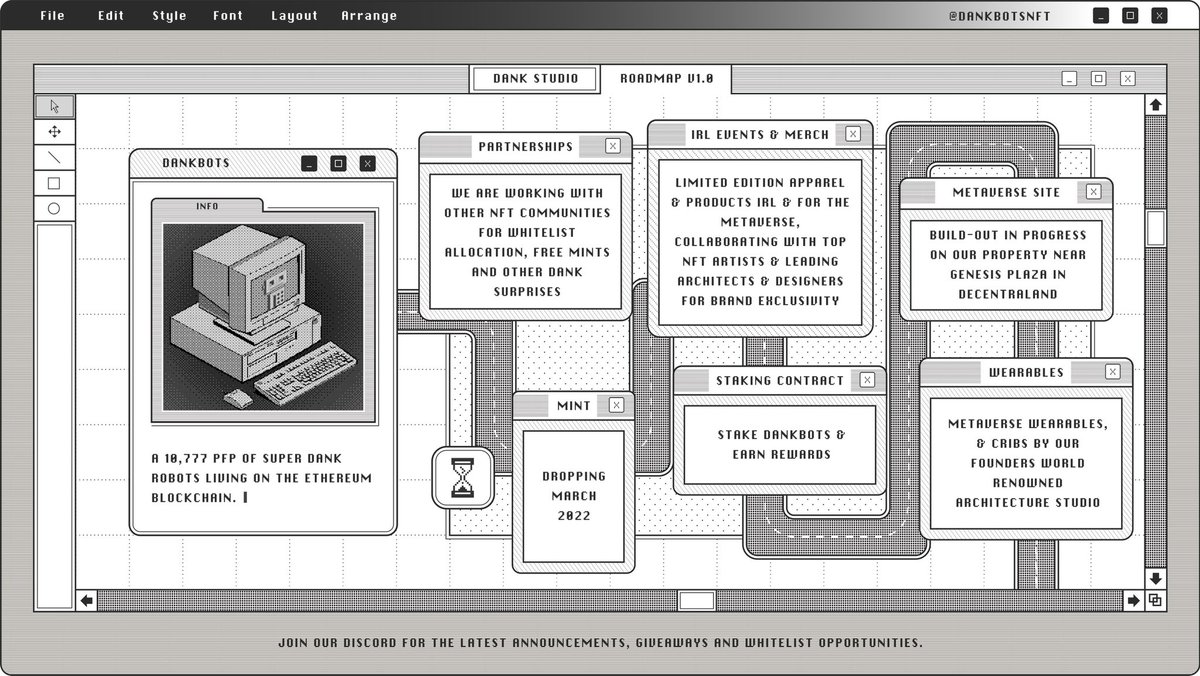Click the Dankbots description text field
This screenshot has height=676, width=1200.
261,476
